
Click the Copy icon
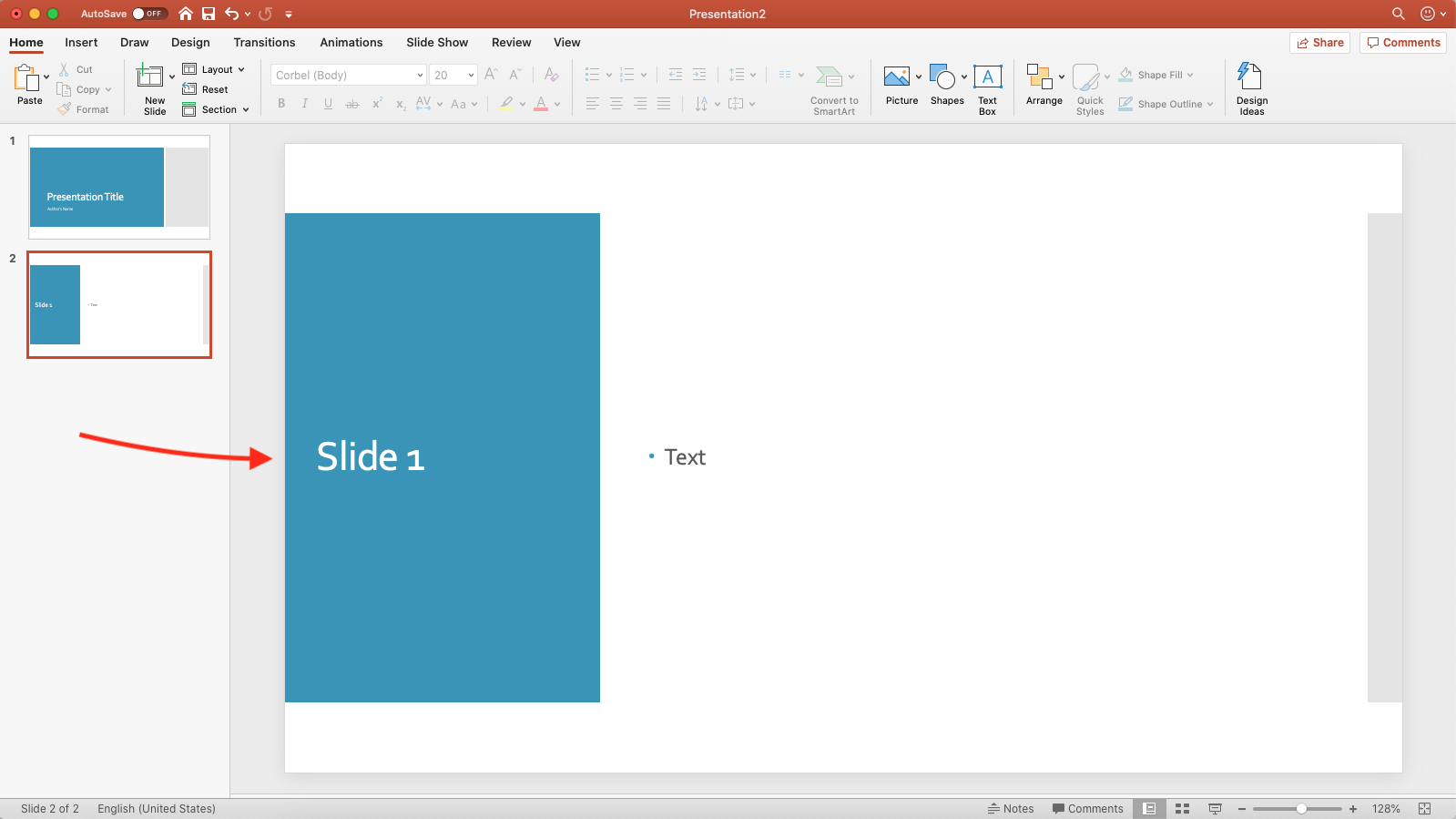click(64, 89)
